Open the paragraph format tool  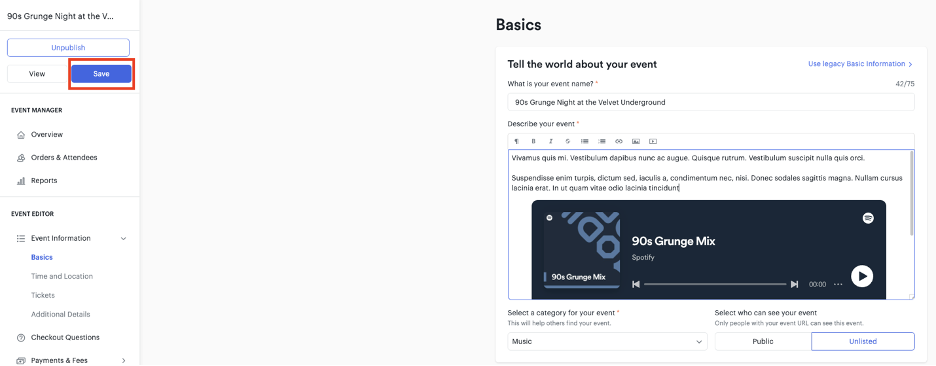[516, 142]
